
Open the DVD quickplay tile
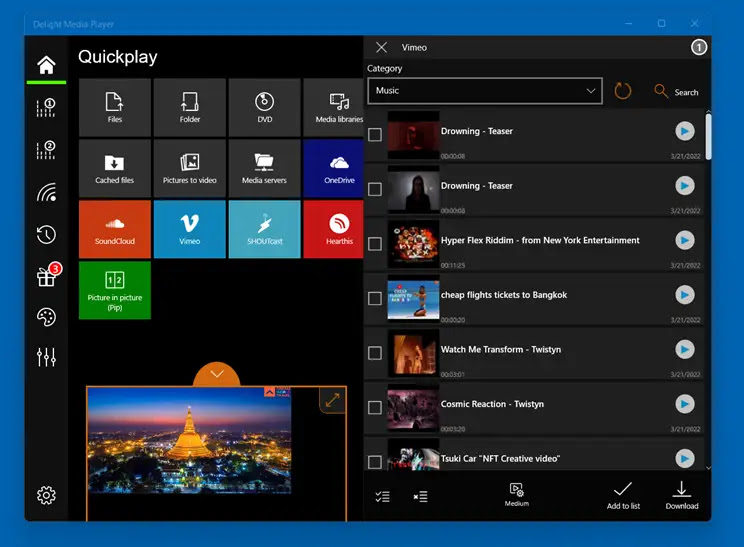pos(265,108)
